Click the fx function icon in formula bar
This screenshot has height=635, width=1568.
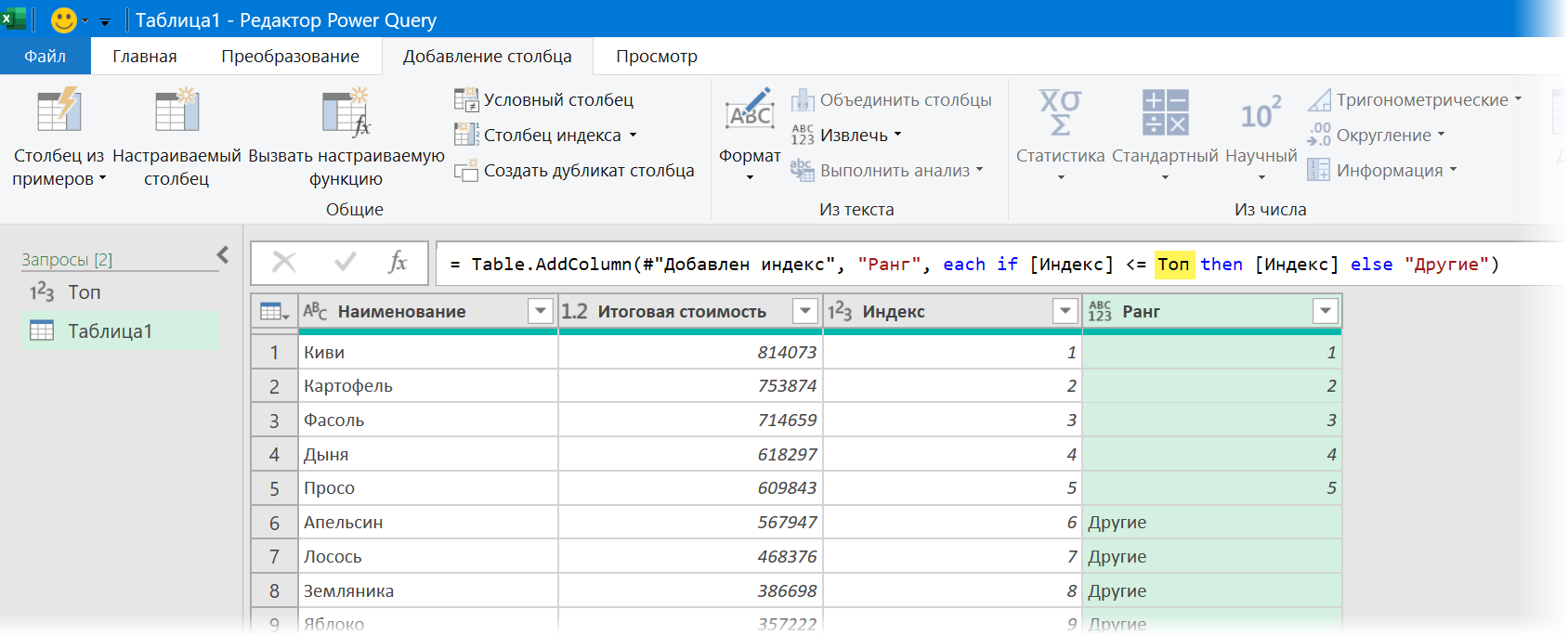(x=398, y=263)
